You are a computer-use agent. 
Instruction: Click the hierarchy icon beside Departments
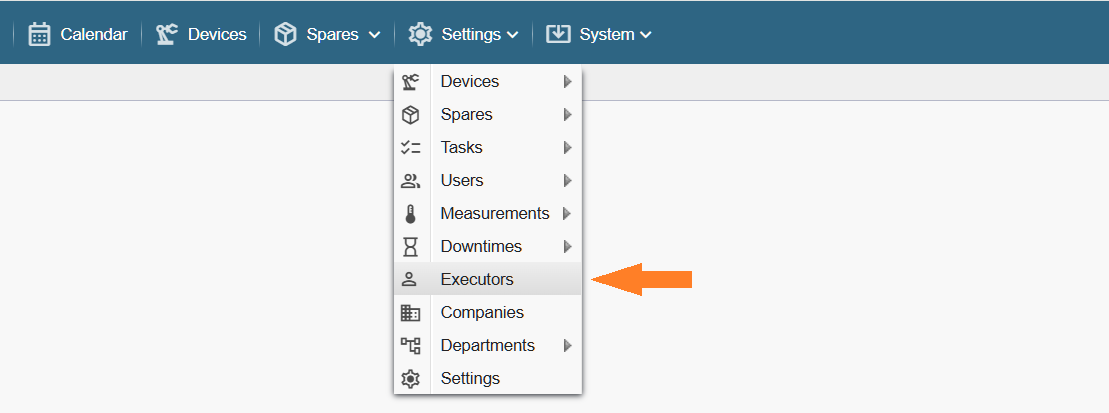tap(410, 345)
